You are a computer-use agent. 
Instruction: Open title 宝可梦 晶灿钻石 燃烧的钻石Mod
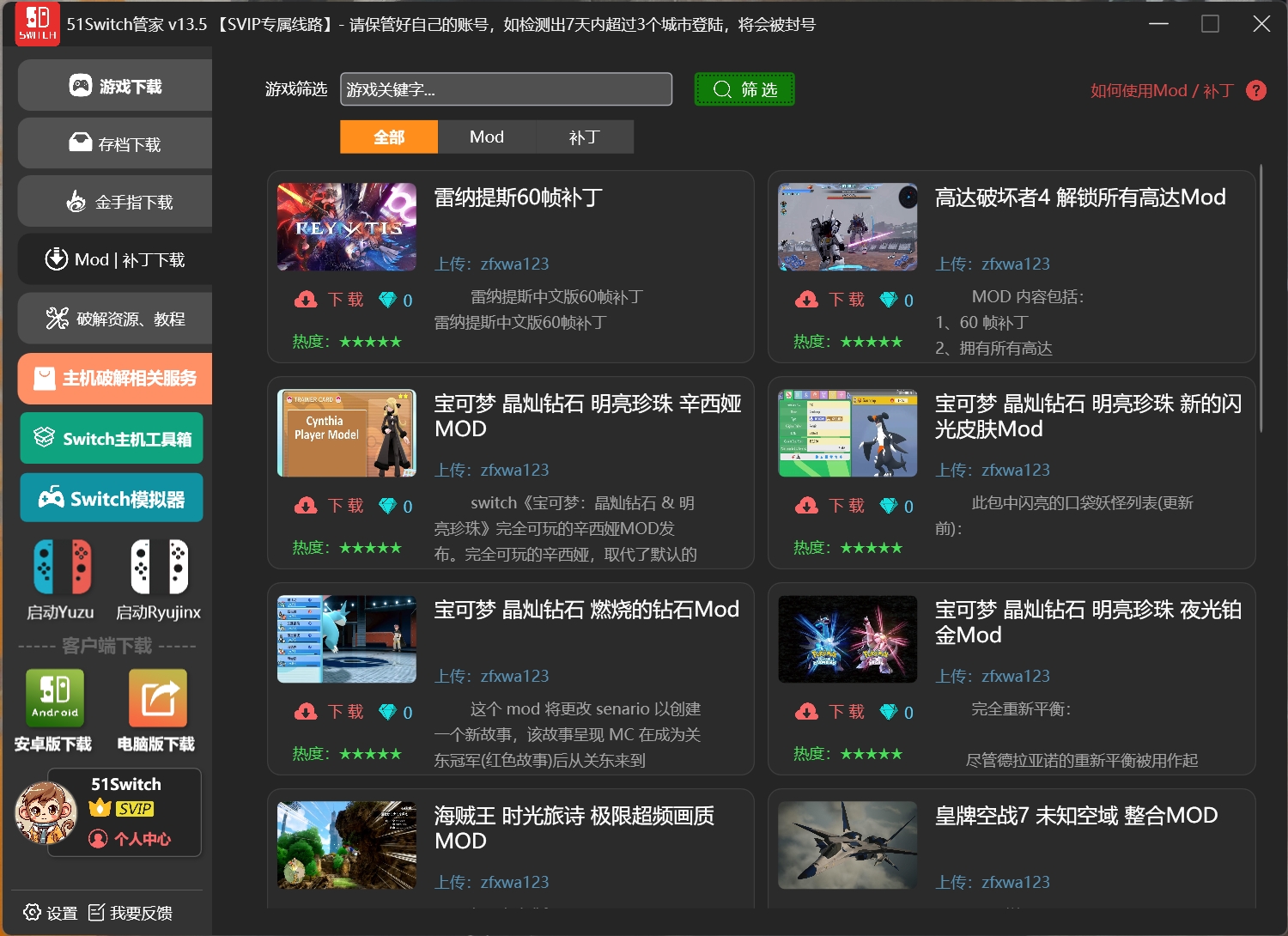point(586,610)
